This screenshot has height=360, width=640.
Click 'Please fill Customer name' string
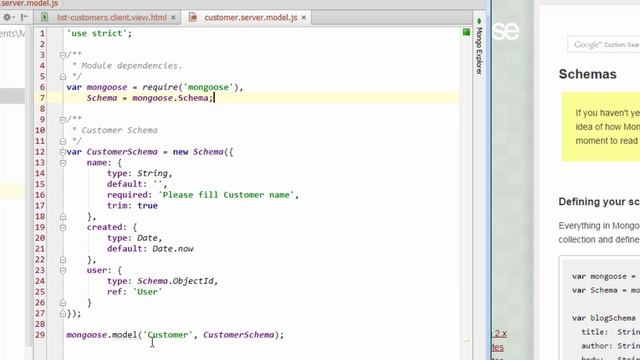point(226,195)
